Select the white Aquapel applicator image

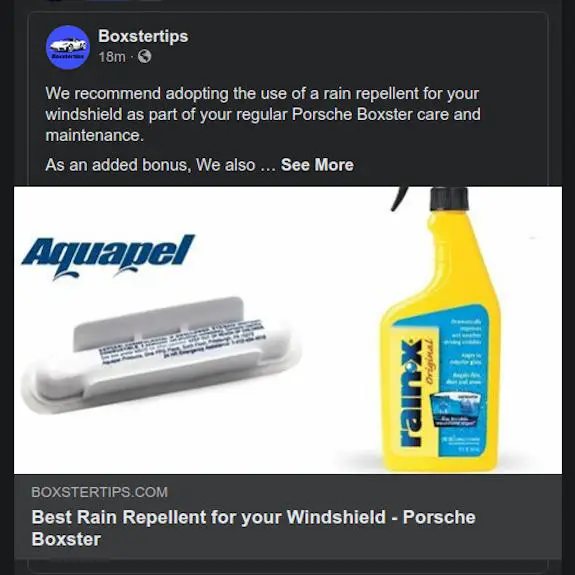(160, 354)
